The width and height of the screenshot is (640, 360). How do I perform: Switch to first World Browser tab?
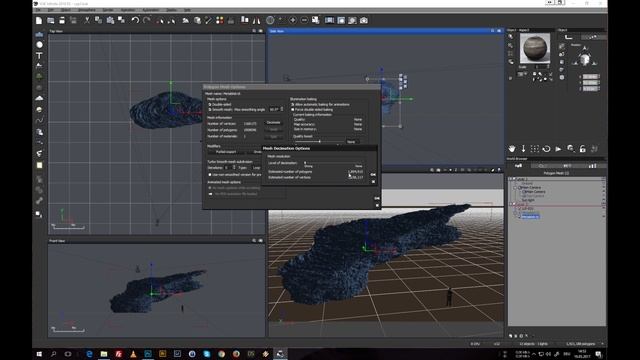518,166
